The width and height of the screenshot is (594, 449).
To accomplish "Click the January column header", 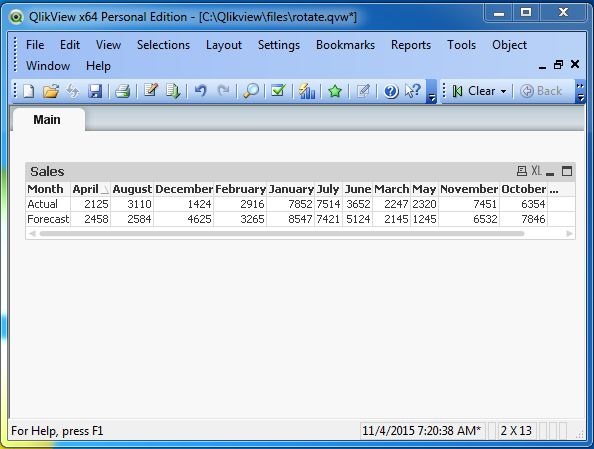I will pyautogui.click(x=291, y=189).
